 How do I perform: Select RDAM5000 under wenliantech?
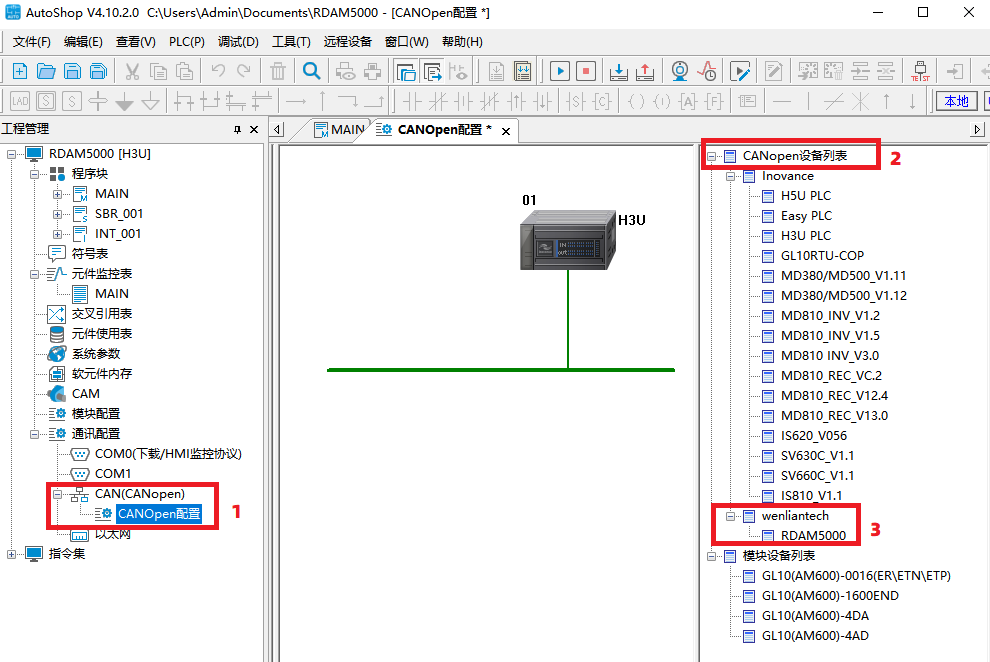(812, 535)
